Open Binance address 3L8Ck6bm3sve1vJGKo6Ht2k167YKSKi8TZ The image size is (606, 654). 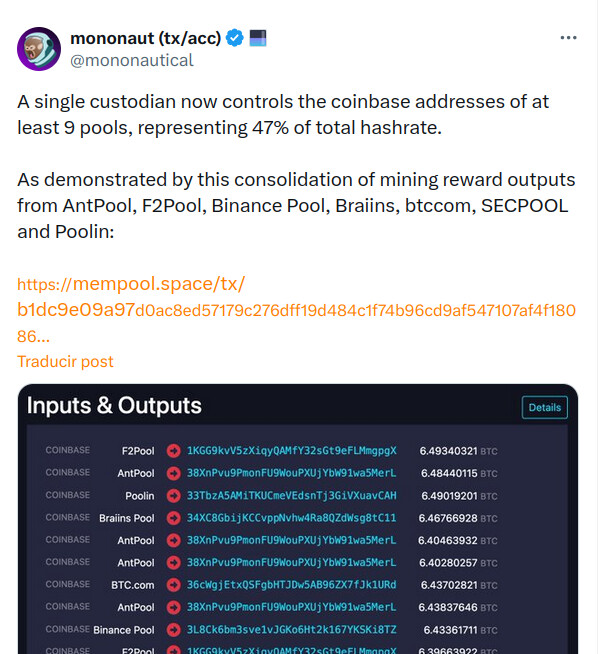pyautogui.click(x=291, y=630)
